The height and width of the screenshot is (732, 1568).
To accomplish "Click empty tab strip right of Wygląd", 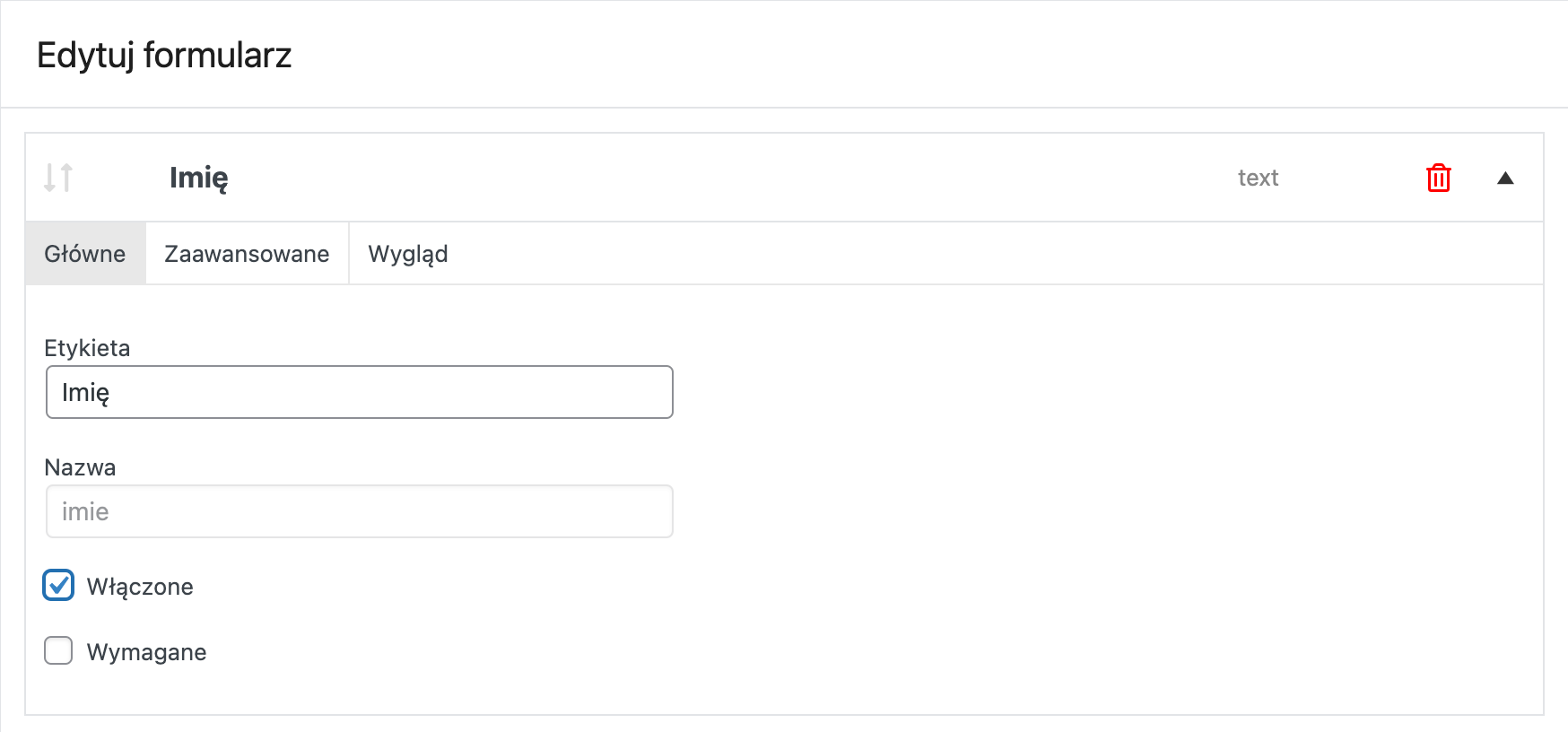I will tap(987, 254).
